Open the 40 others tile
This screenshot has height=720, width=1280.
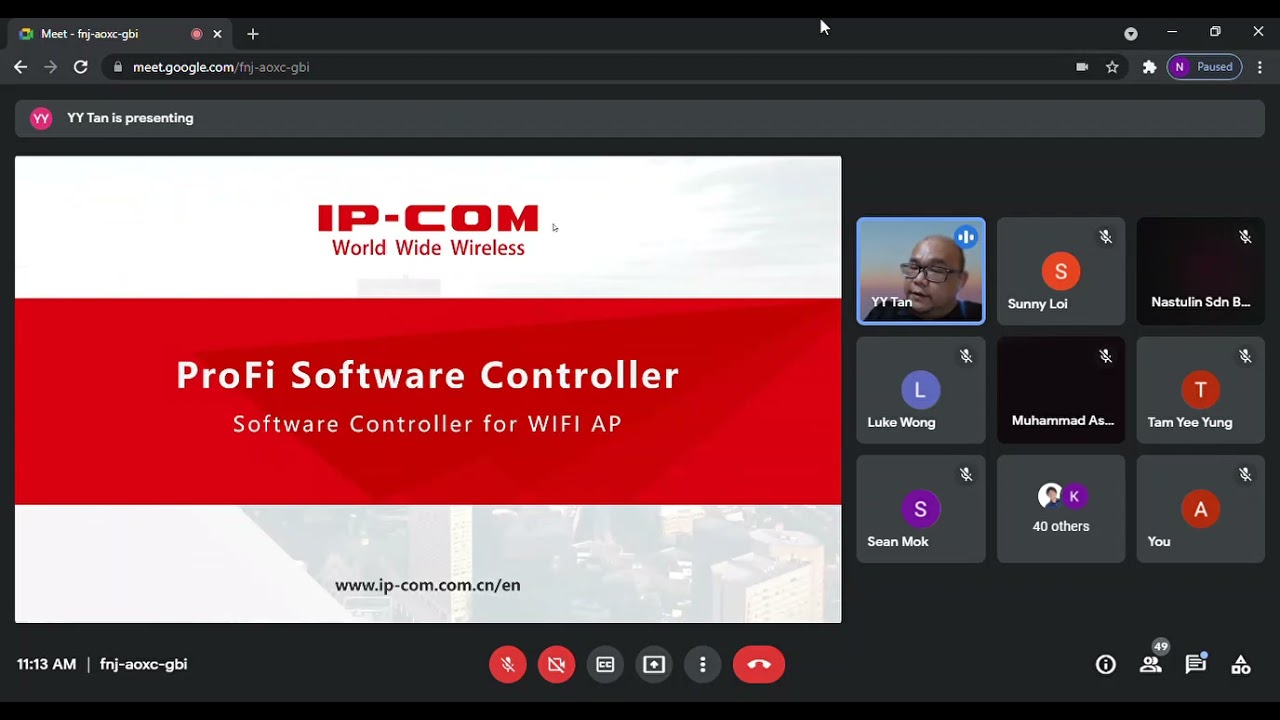1061,509
